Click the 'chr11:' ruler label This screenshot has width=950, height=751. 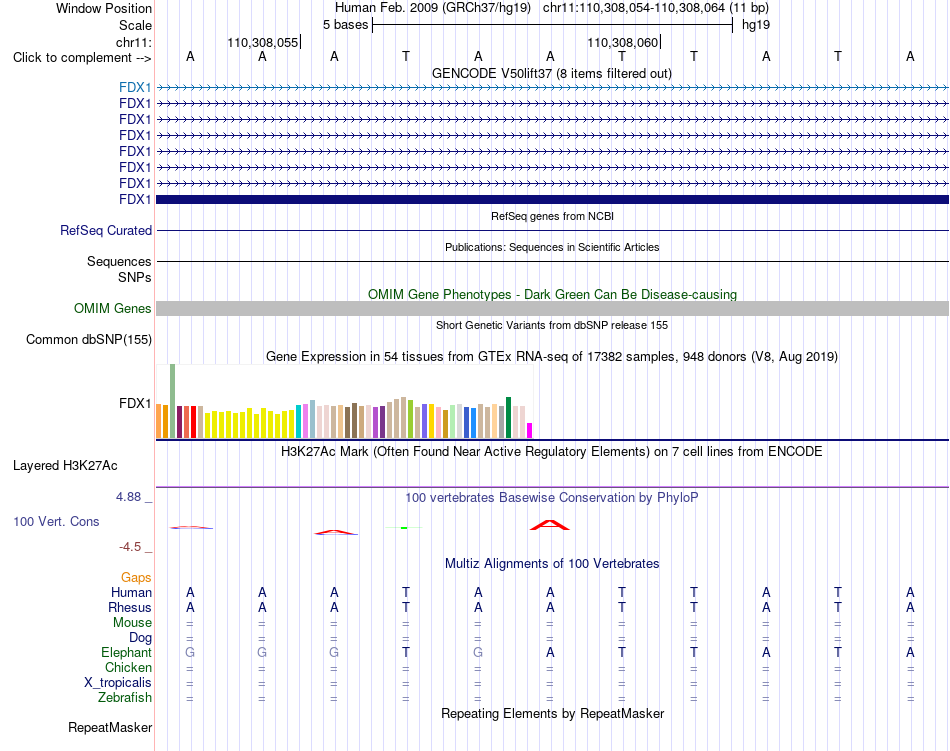[134, 42]
